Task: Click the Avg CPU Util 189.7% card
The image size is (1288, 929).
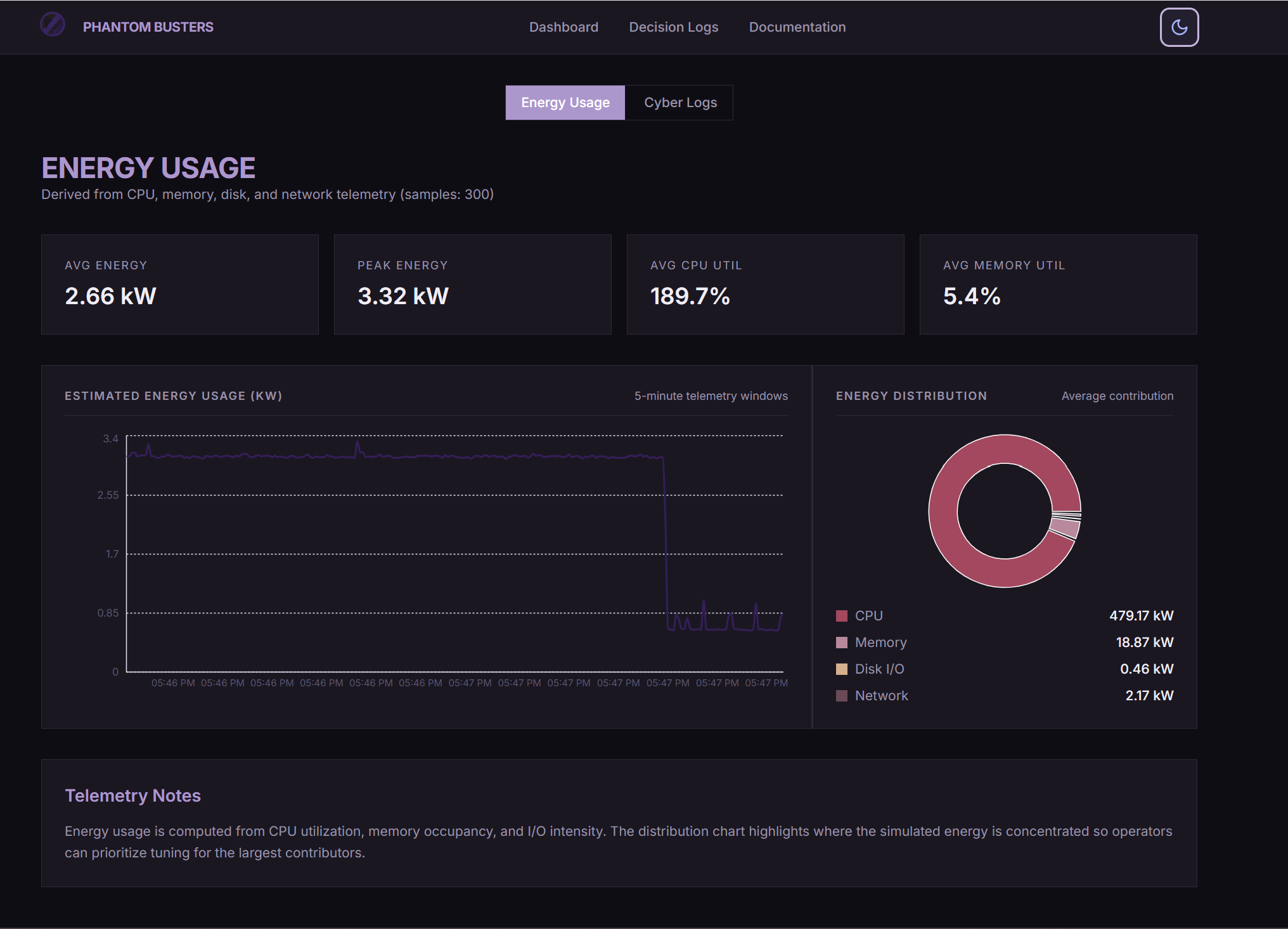Action: point(765,285)
